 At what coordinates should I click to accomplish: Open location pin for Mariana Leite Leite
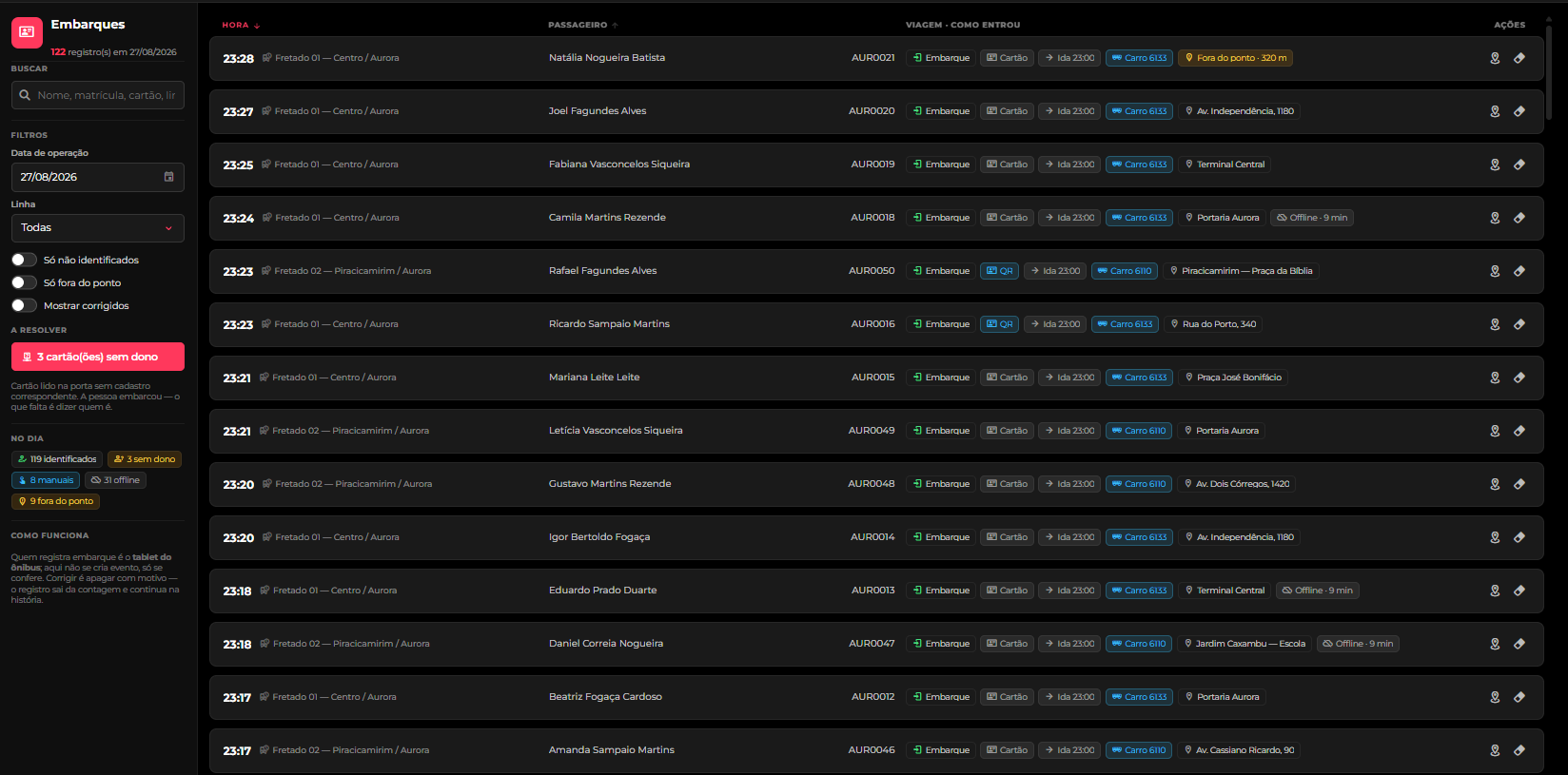pos(1495,378)
